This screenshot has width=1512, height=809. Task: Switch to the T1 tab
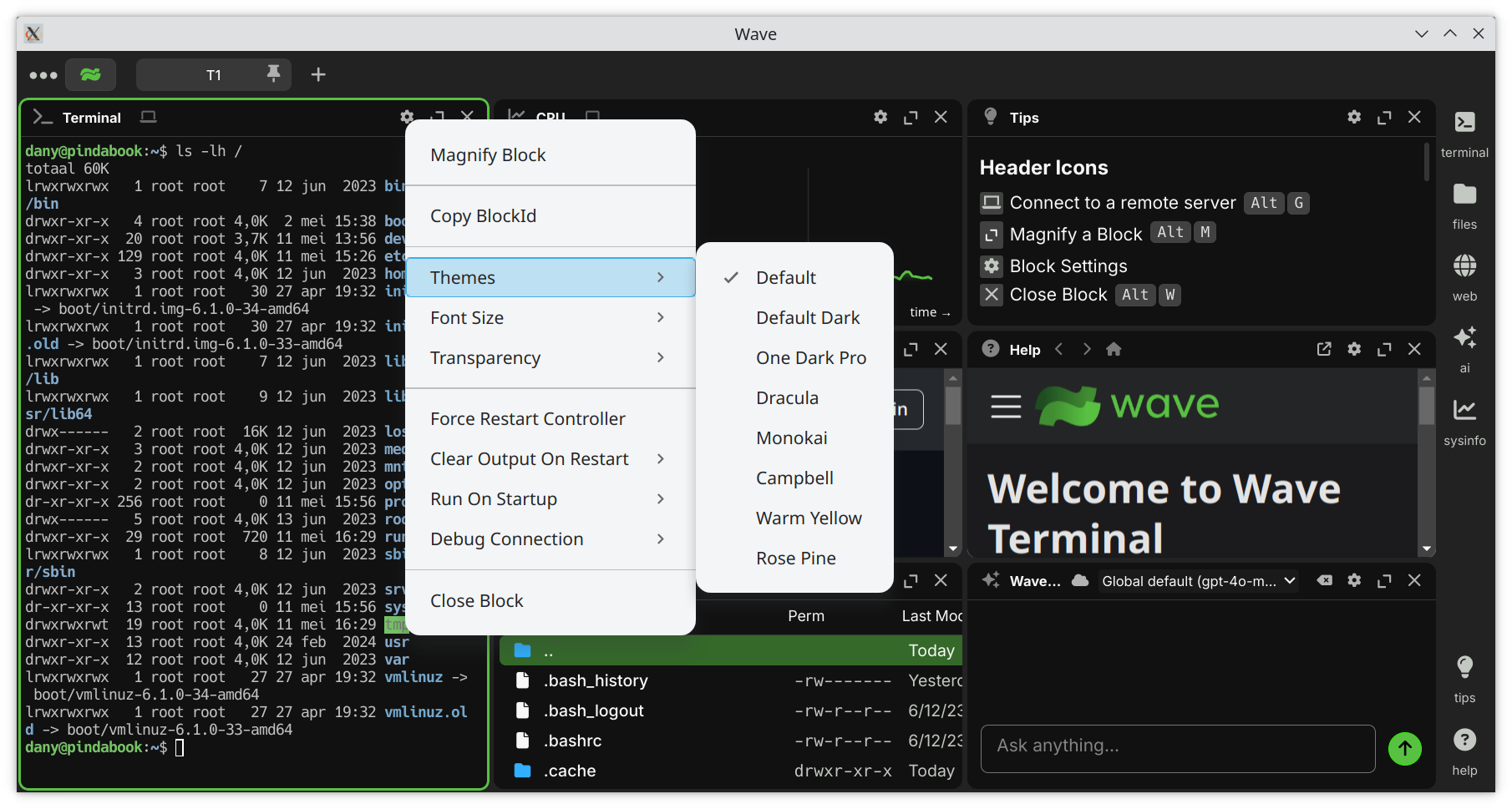(x=214, y=74)
